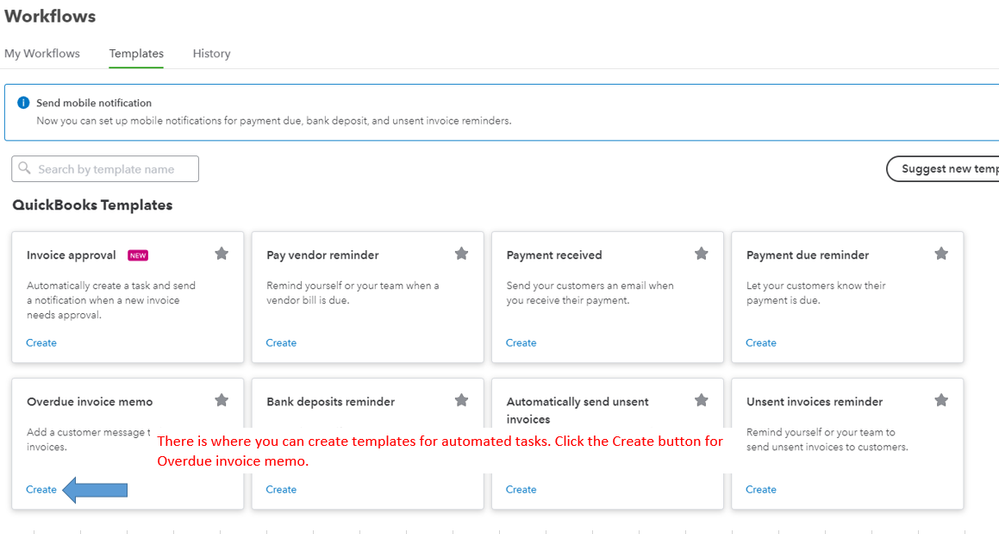Star the Payment received template
Screen dimensions: 999x534
point(701,254)
